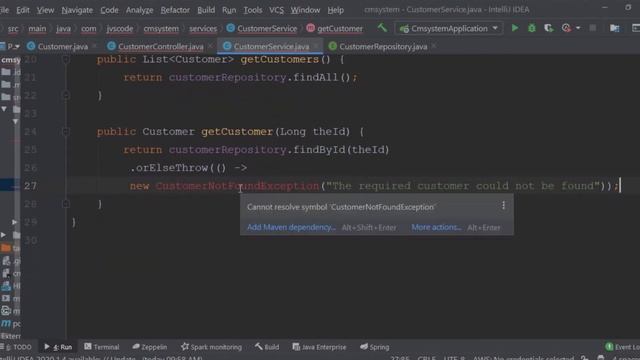Click the com breadcrumb

tap(89, 29)
